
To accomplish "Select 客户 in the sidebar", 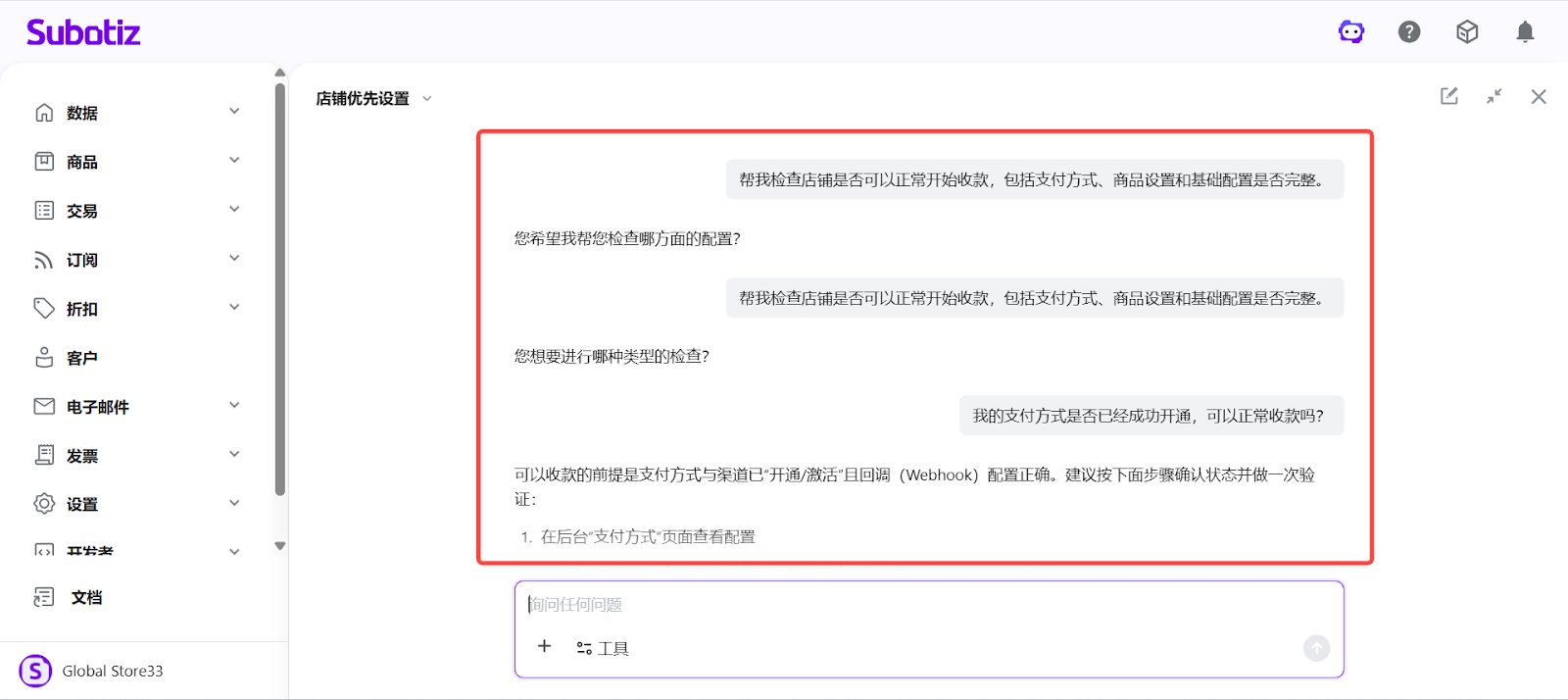I will 82,358.
